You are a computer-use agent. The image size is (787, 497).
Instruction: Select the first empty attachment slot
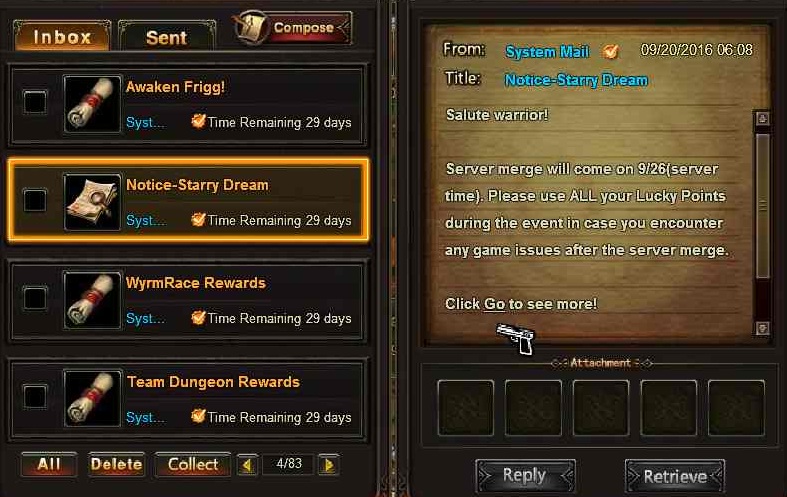[466, 408]
